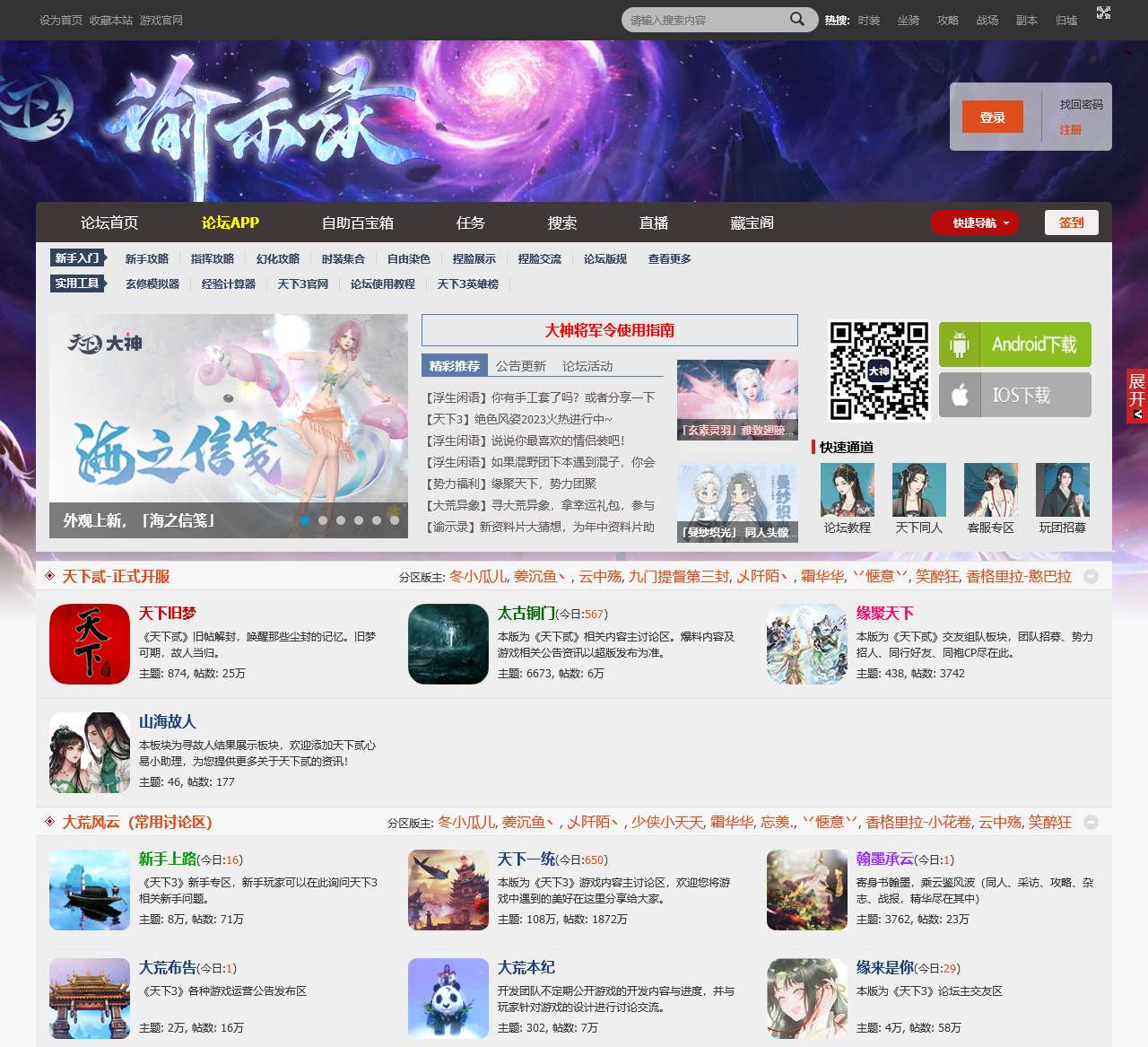
Task: Open the 大荒本纪 panda icon
Action: (448, 999)
